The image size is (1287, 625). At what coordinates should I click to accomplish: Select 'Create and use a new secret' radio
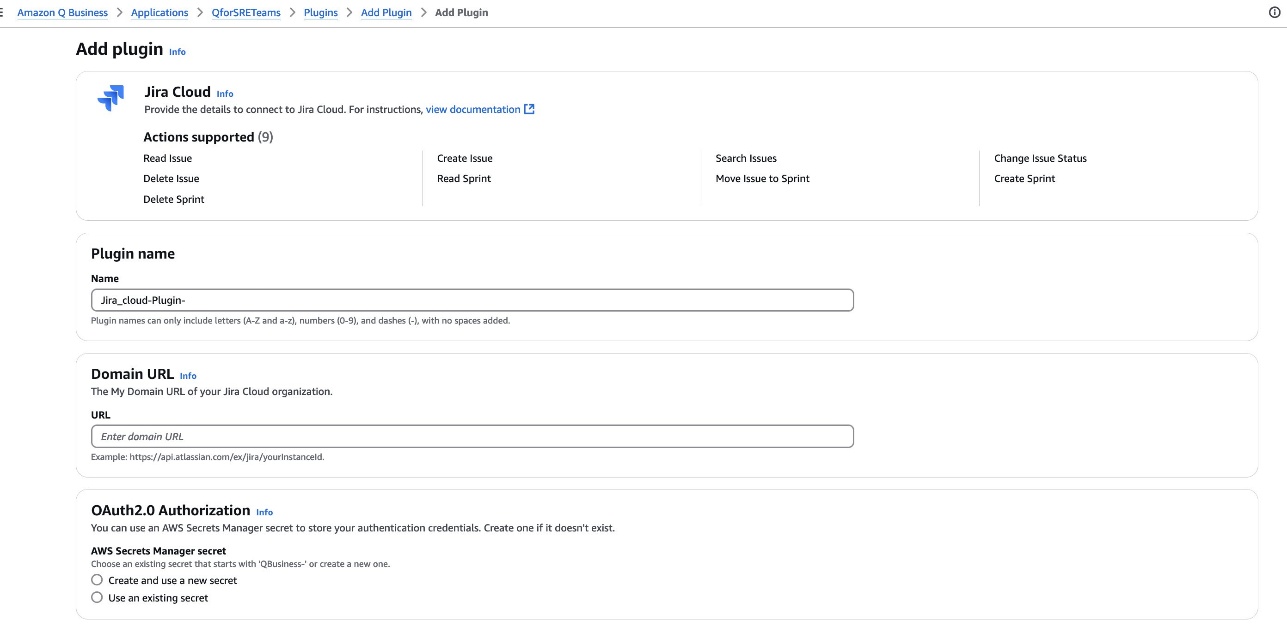point(97,580)
